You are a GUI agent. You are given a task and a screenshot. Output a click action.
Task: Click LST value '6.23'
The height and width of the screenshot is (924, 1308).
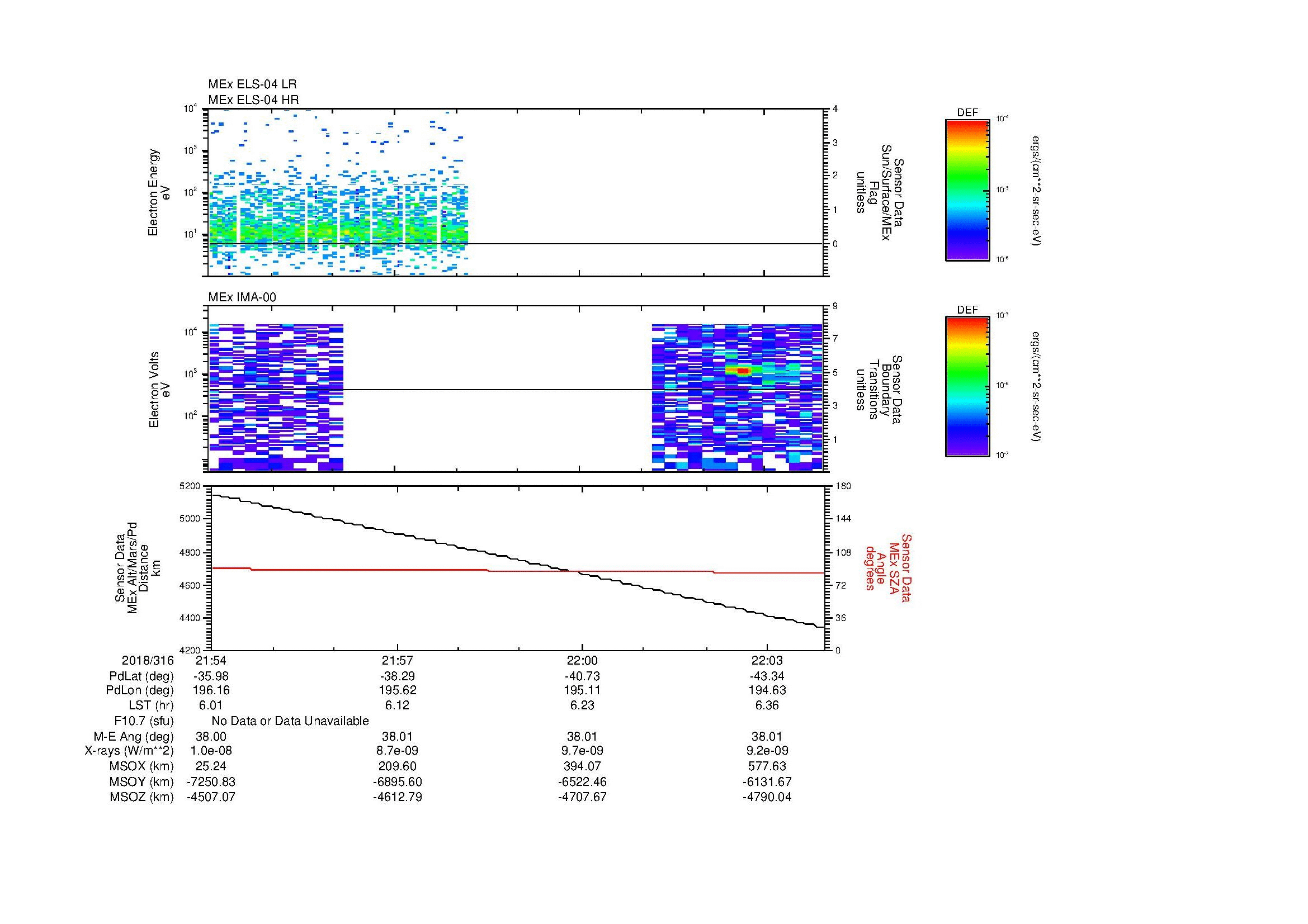(582, 705)
